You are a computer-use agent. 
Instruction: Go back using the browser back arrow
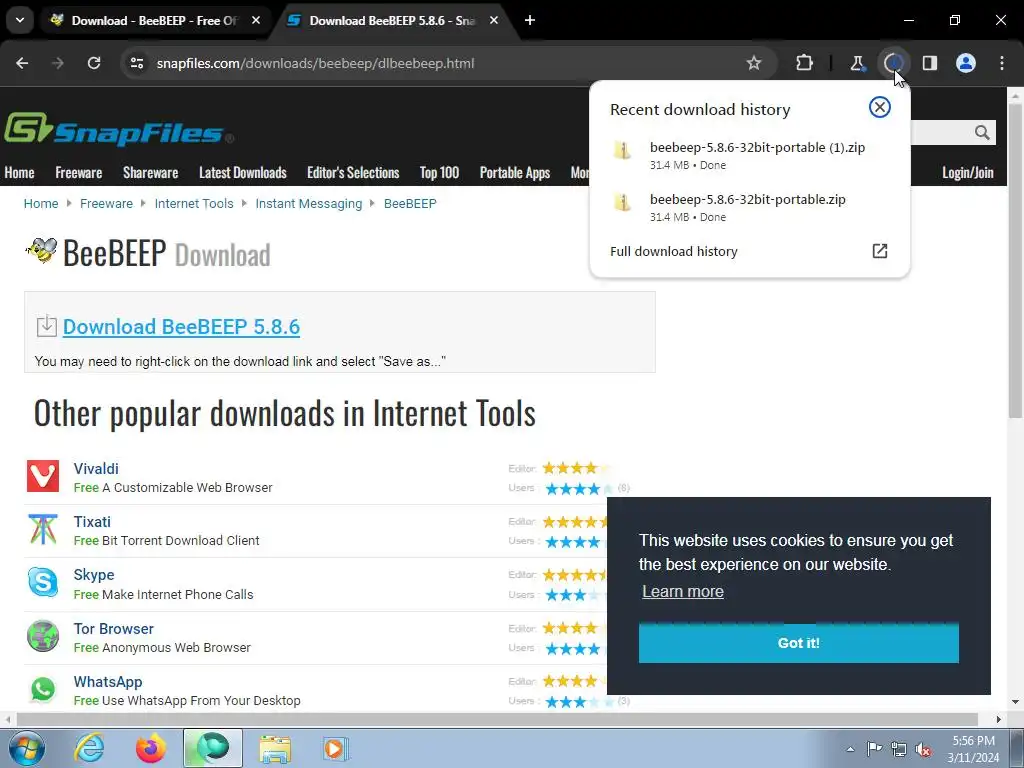tap(22, 63)
